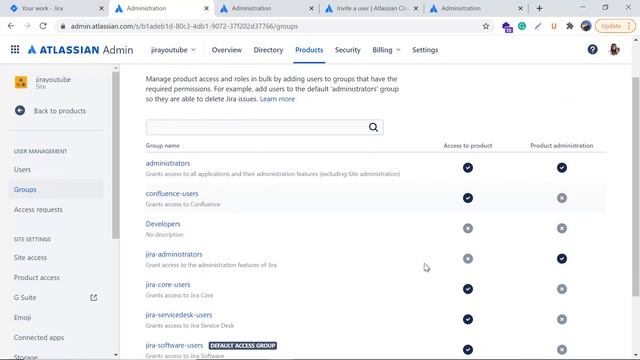
Task: Toggle Product administration for jira-core-users
Action: coord(562,289)
